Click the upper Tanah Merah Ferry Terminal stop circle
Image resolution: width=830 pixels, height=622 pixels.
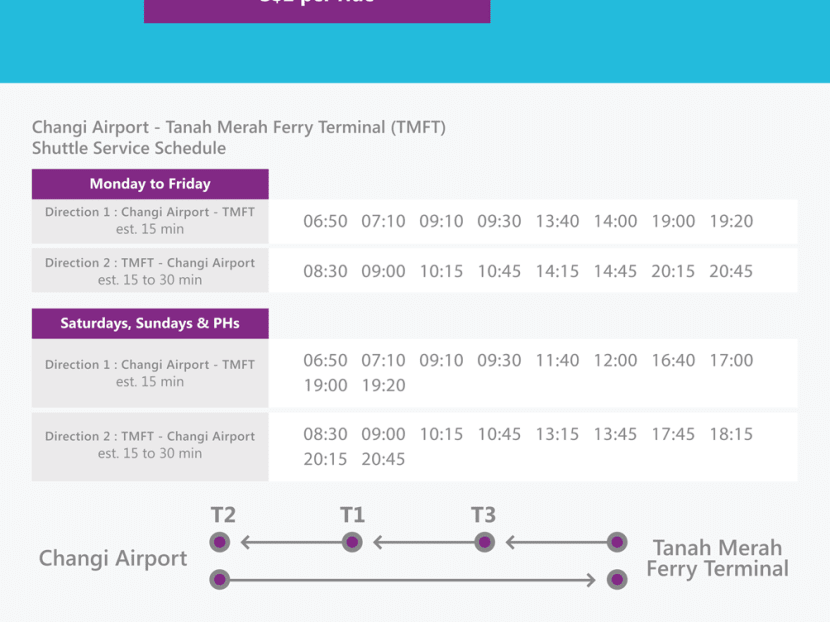tap(617, 543)
